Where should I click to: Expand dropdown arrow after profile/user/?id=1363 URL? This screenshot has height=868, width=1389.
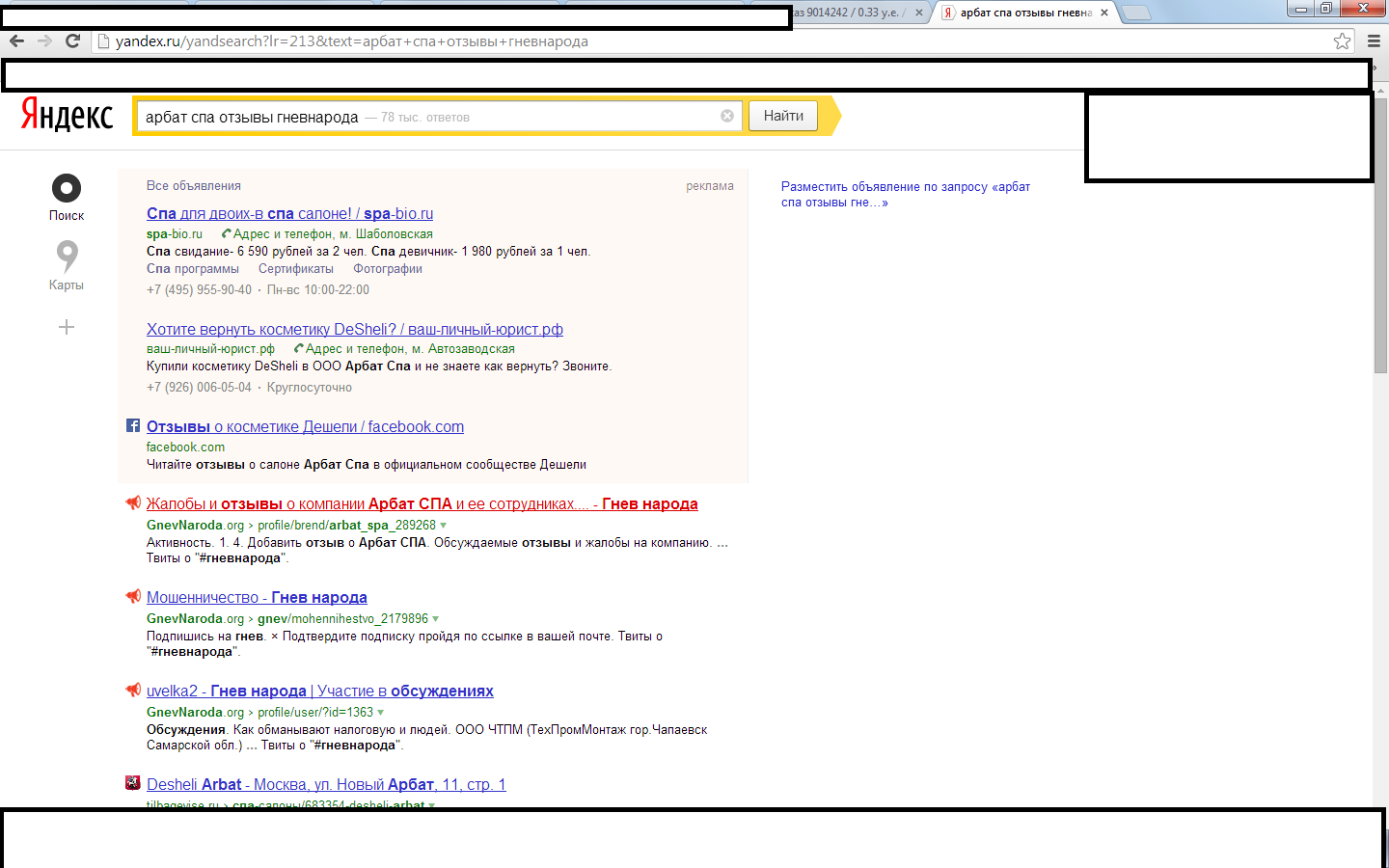pos(381,713)
